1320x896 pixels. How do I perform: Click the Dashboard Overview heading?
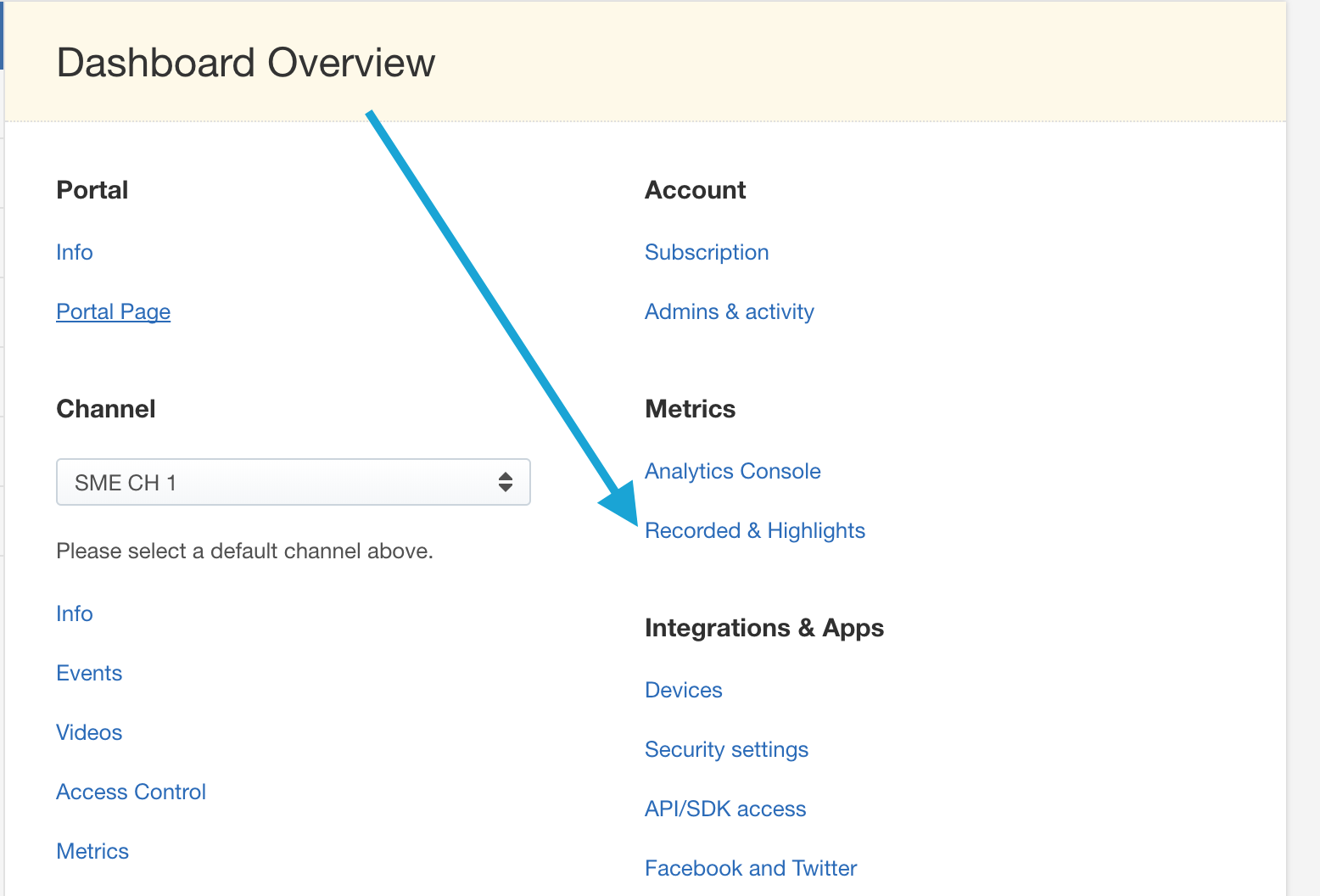click(246, 63)
